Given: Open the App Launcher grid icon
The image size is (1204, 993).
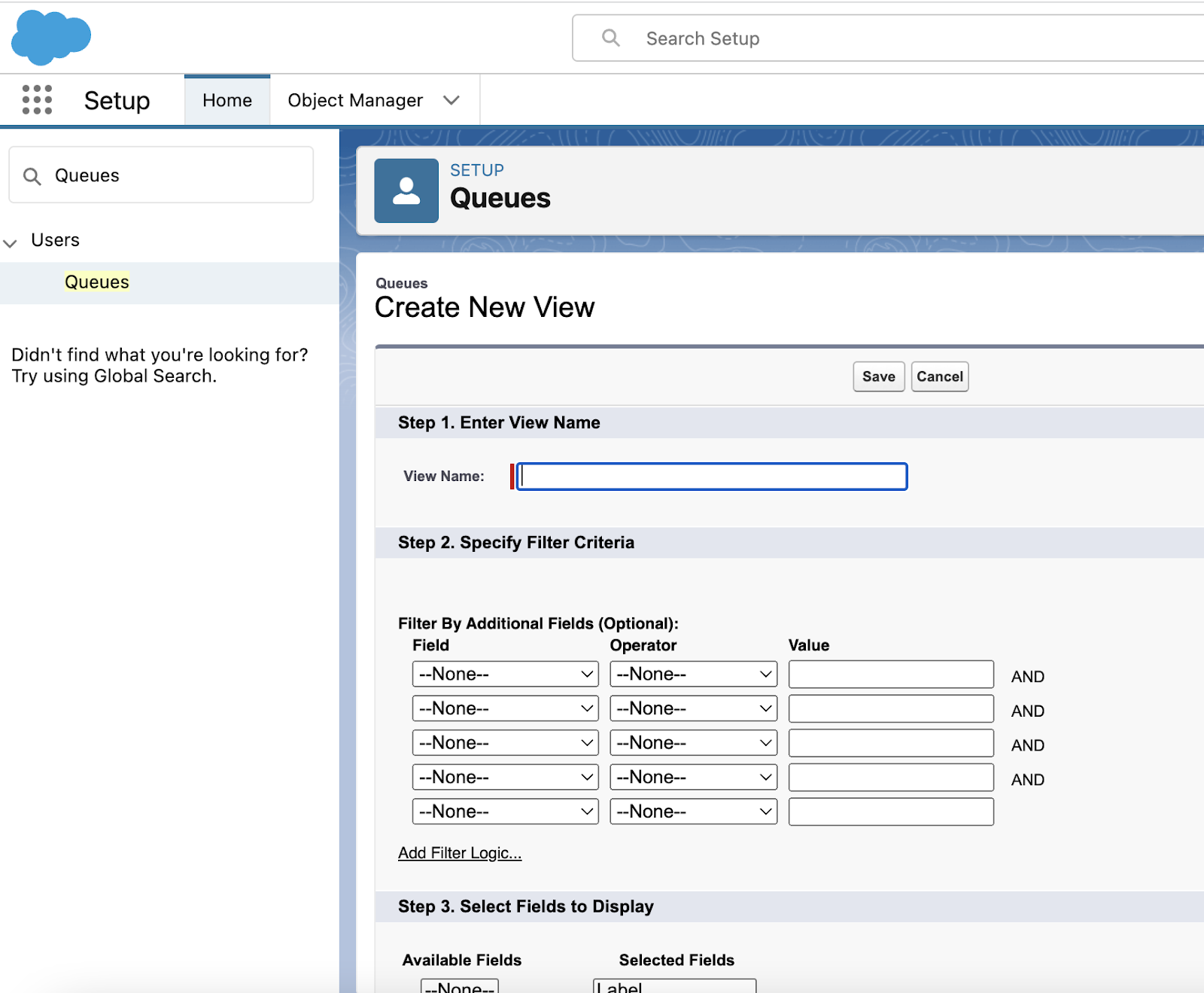Looking at the screenshot, I should [35, 99].
